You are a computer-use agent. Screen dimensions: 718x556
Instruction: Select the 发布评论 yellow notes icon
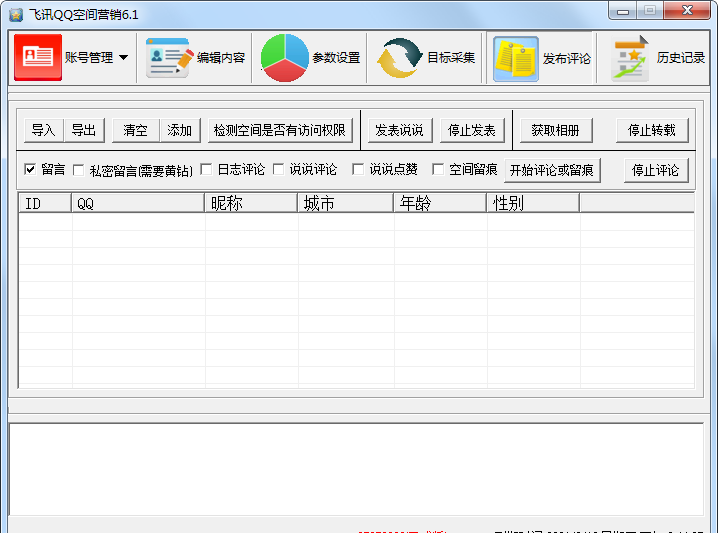(516, 59)
